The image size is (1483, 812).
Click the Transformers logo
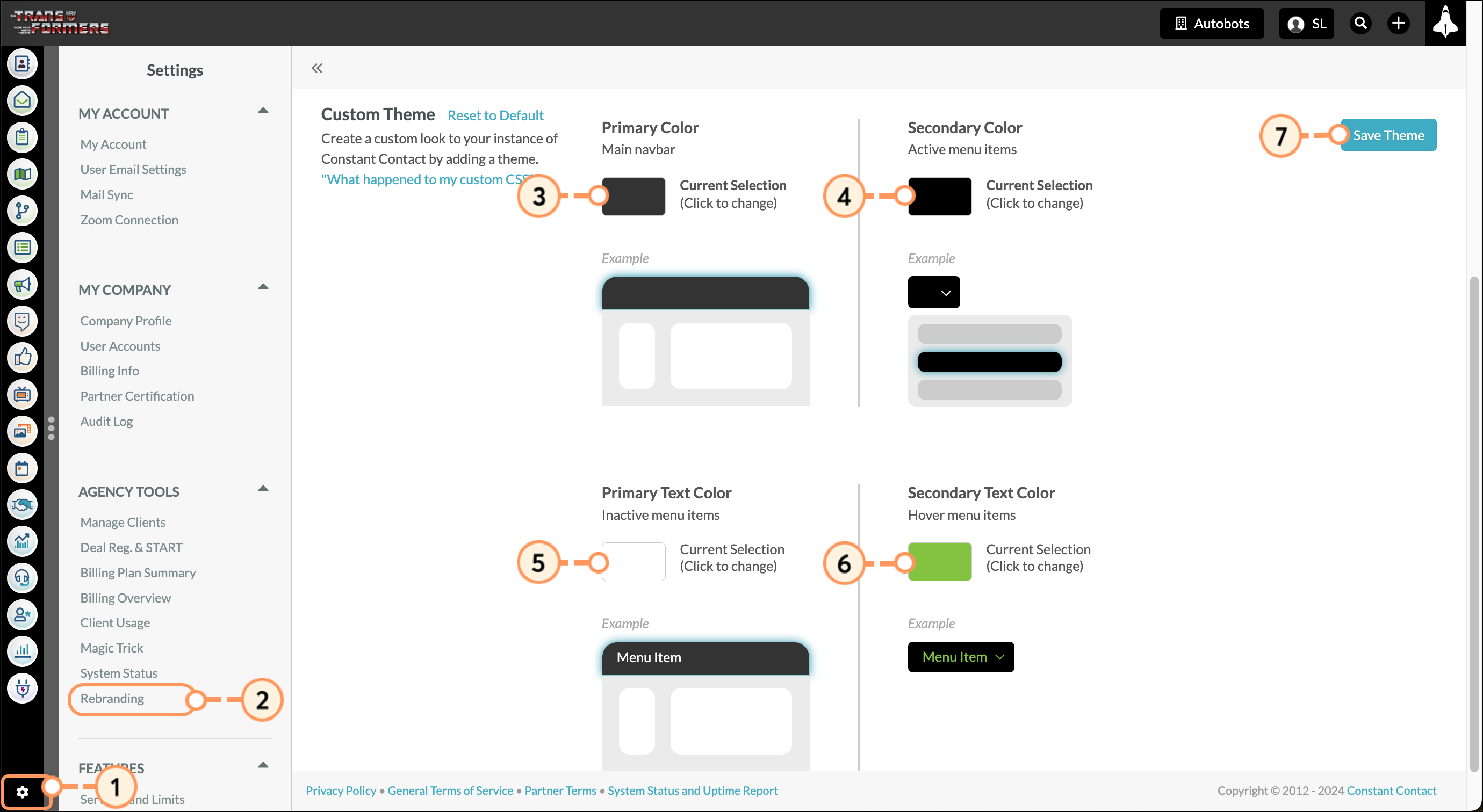tap(60, 23)
